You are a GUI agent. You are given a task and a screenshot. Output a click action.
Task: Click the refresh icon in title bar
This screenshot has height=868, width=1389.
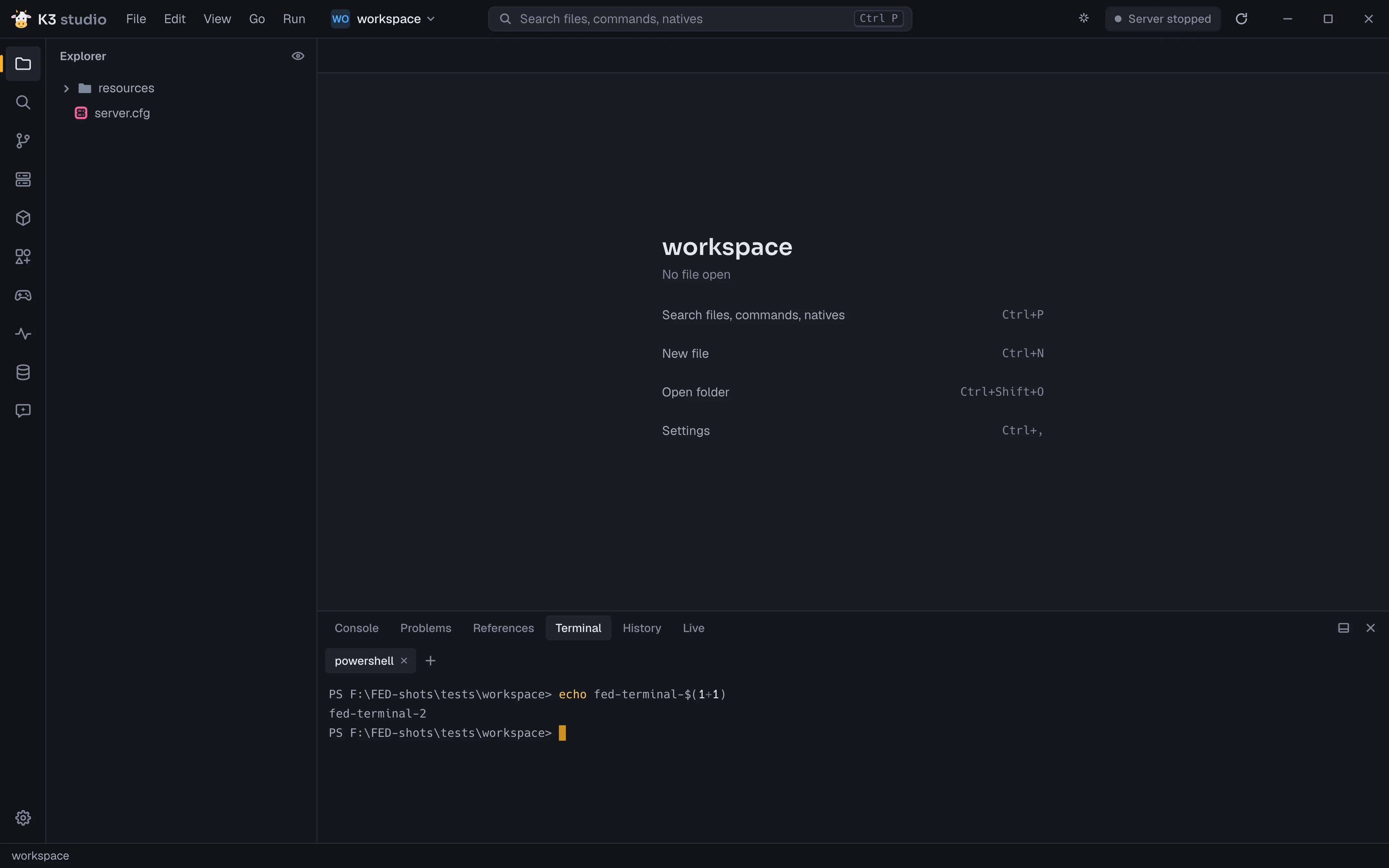click(1241, 18)
